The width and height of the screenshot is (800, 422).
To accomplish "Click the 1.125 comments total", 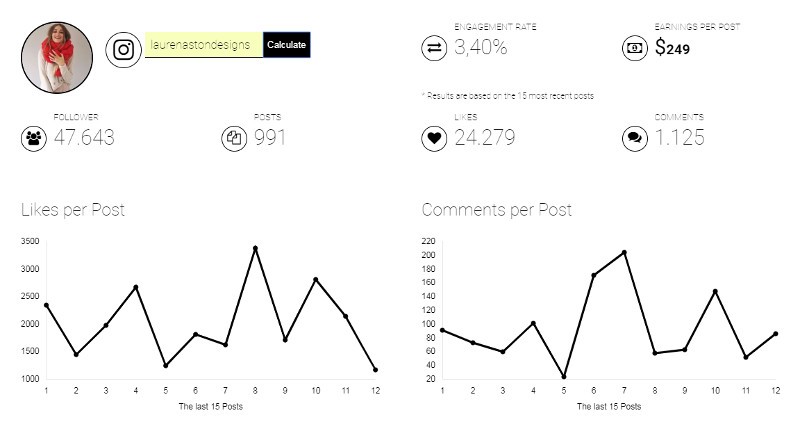I will coord(680,138).
